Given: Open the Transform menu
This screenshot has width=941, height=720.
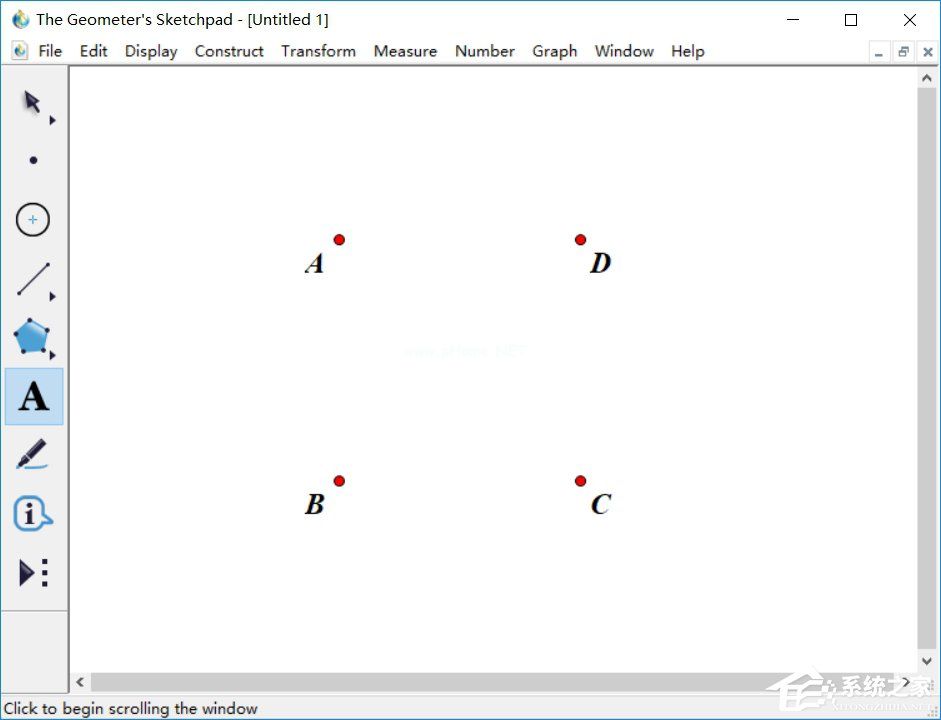Looking at the screenshot, I should point(318,51).
